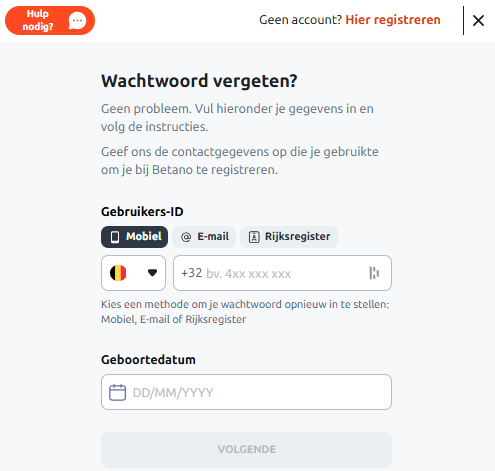This screenshot has width=495, height=471.
Task: Close the password reset dialog
Action: [478, 21]
